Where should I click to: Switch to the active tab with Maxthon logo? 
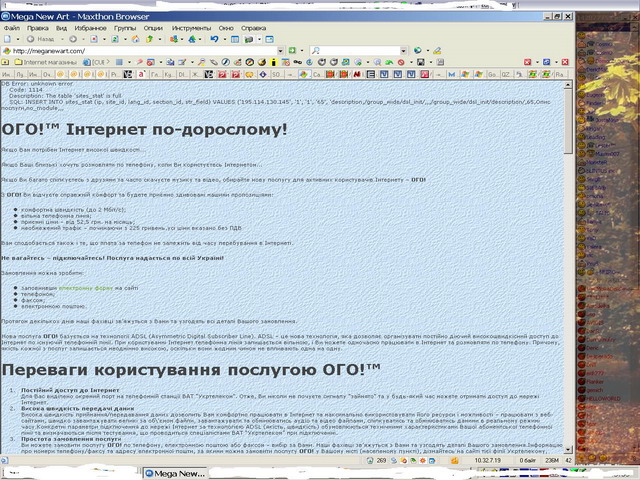click(303, 74)
